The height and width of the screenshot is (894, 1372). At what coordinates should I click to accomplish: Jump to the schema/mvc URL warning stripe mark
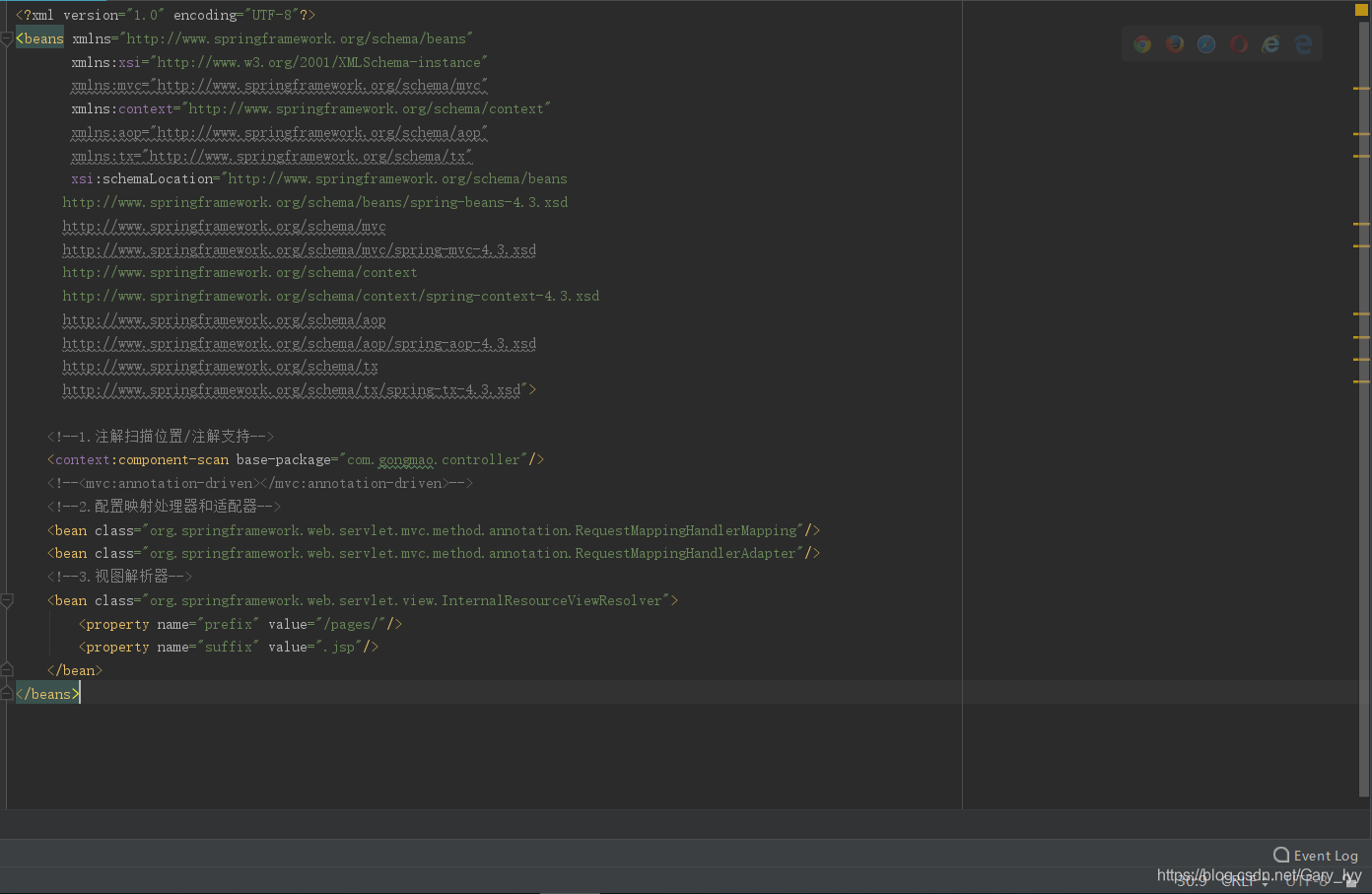point(1362,224)
